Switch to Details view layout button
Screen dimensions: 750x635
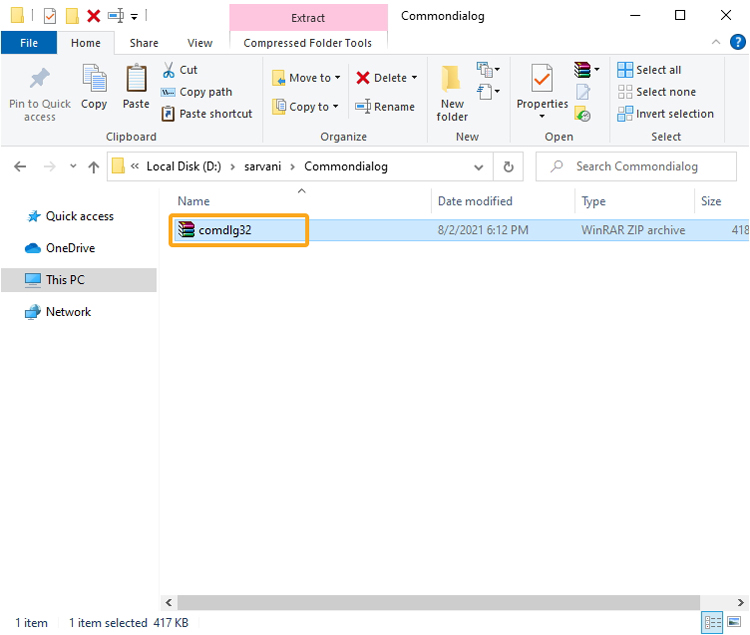click(712, 622)
